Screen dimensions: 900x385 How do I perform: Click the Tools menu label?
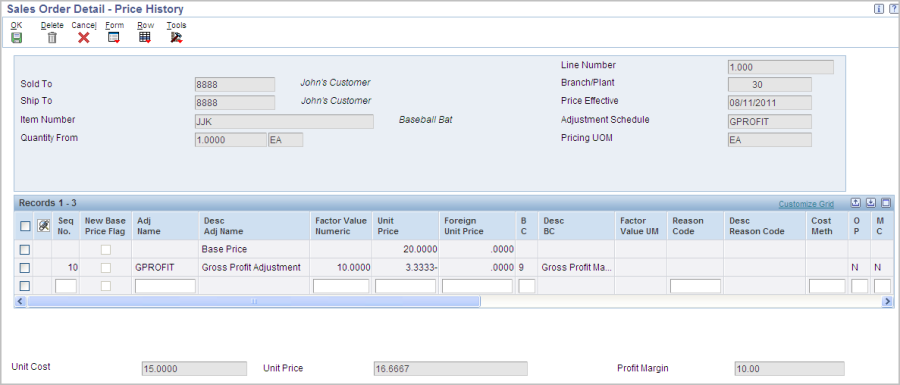176,25
